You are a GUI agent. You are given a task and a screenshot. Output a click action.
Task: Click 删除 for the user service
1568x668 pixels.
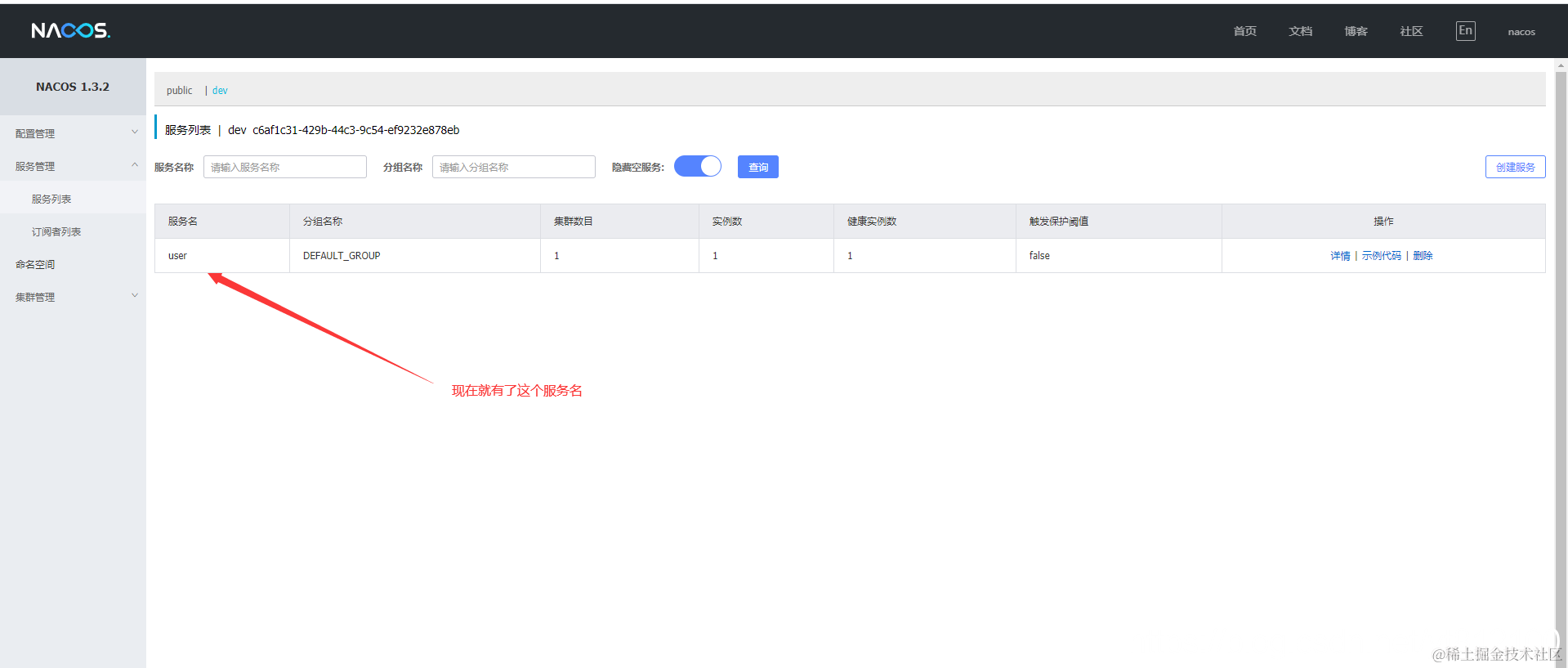click(x=1423, y=256)
